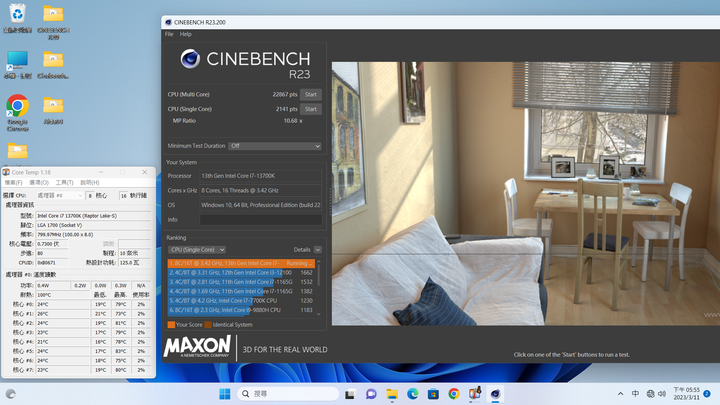Viewport: 720px width, 405px height.
Task: Open the Google Chrome desktop shortcut
Action: click(17, 113)
